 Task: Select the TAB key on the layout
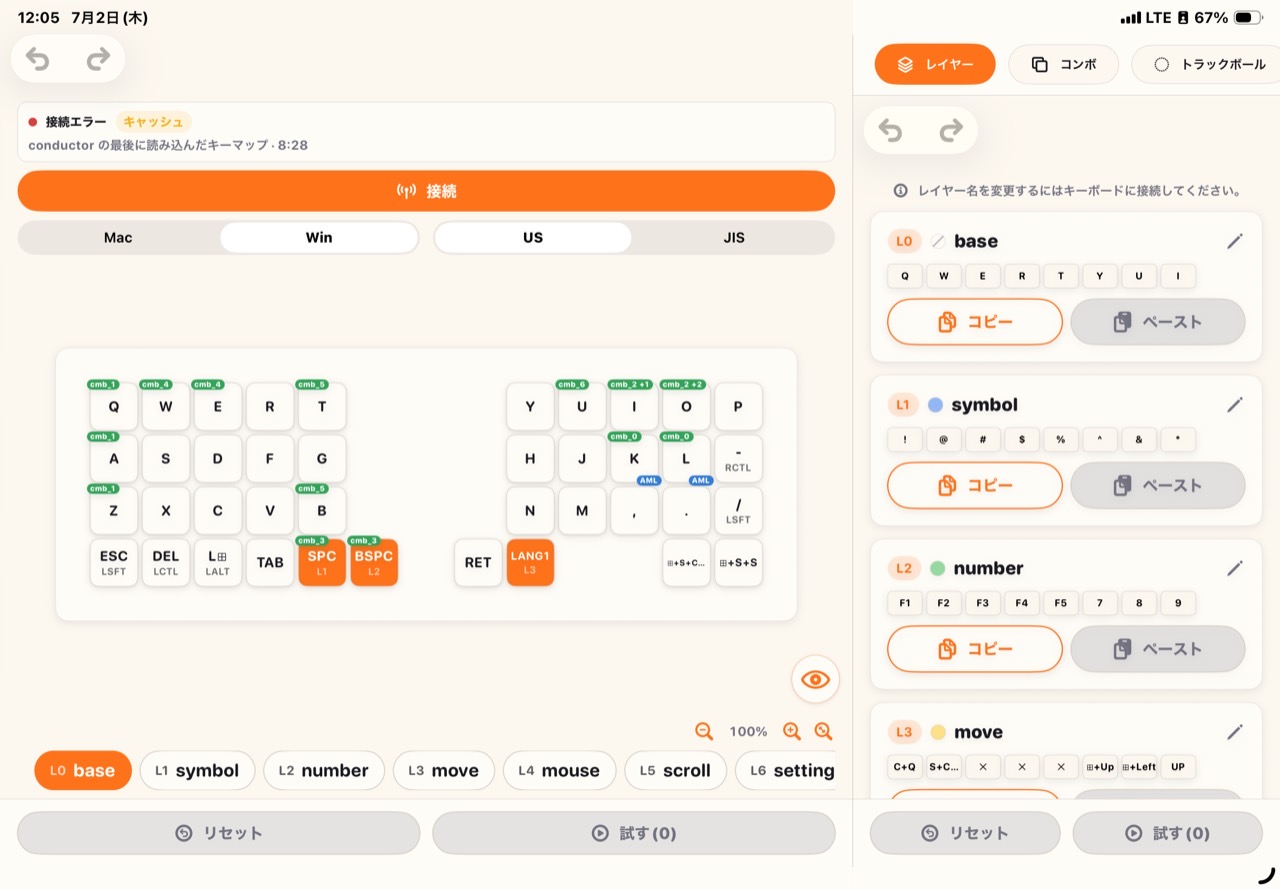tap(270, 563)
